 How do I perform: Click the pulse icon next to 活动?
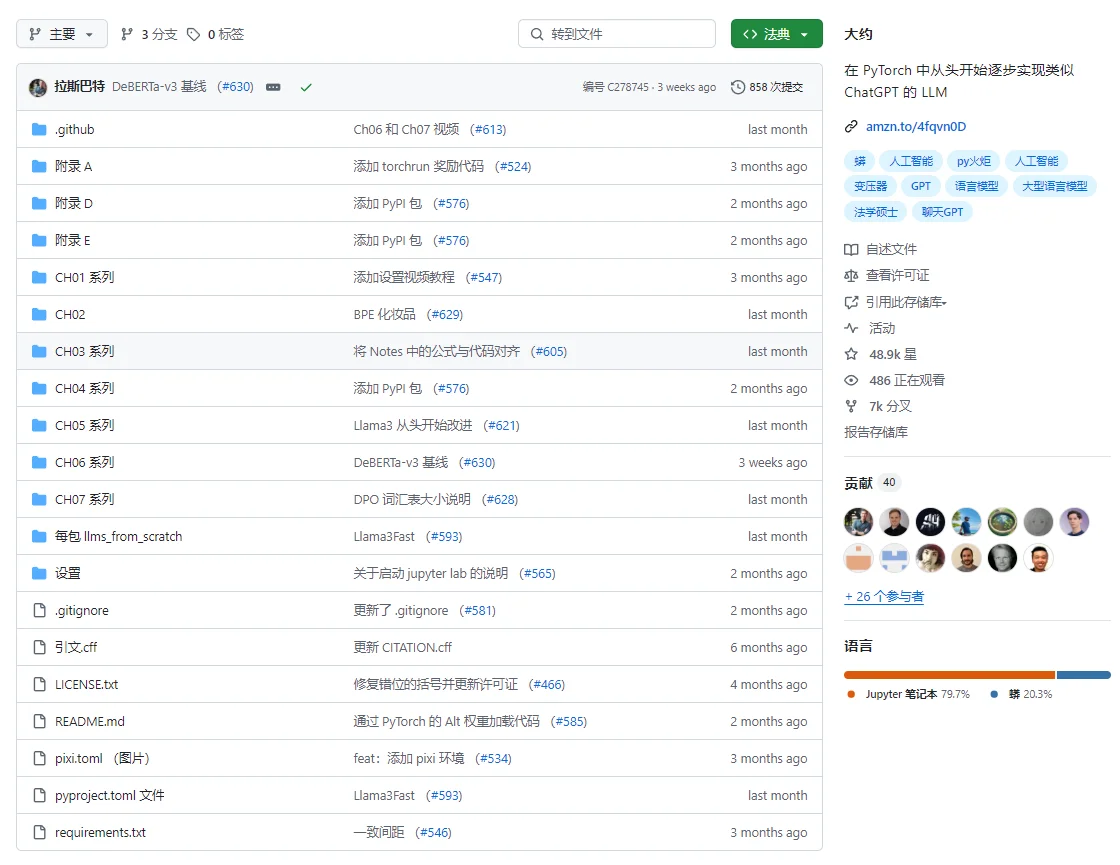tap(851, 329)
